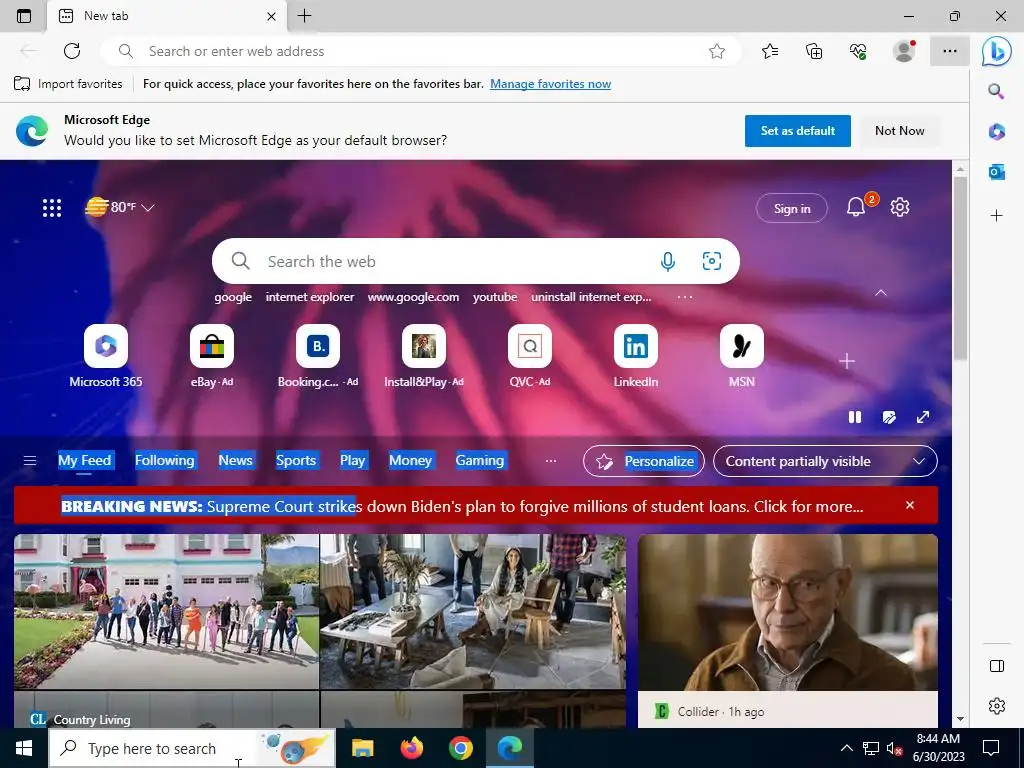Open the Settings and more menu
The height and width of the screenshot is (768, 1024).
tap(950, 51)
